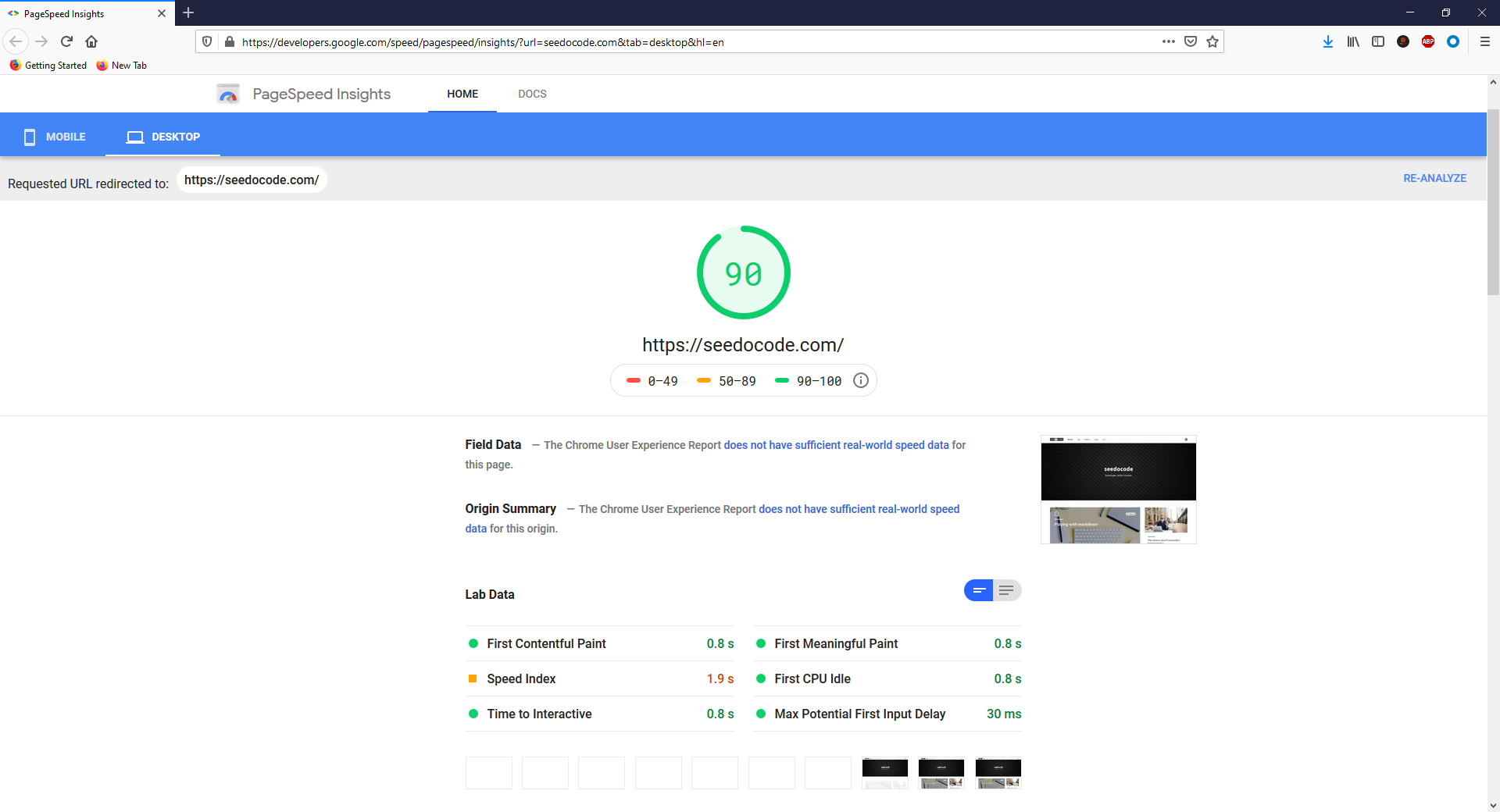Click the Lab Data heading
Screen dimensions: 1500x812
coord(490,594)
